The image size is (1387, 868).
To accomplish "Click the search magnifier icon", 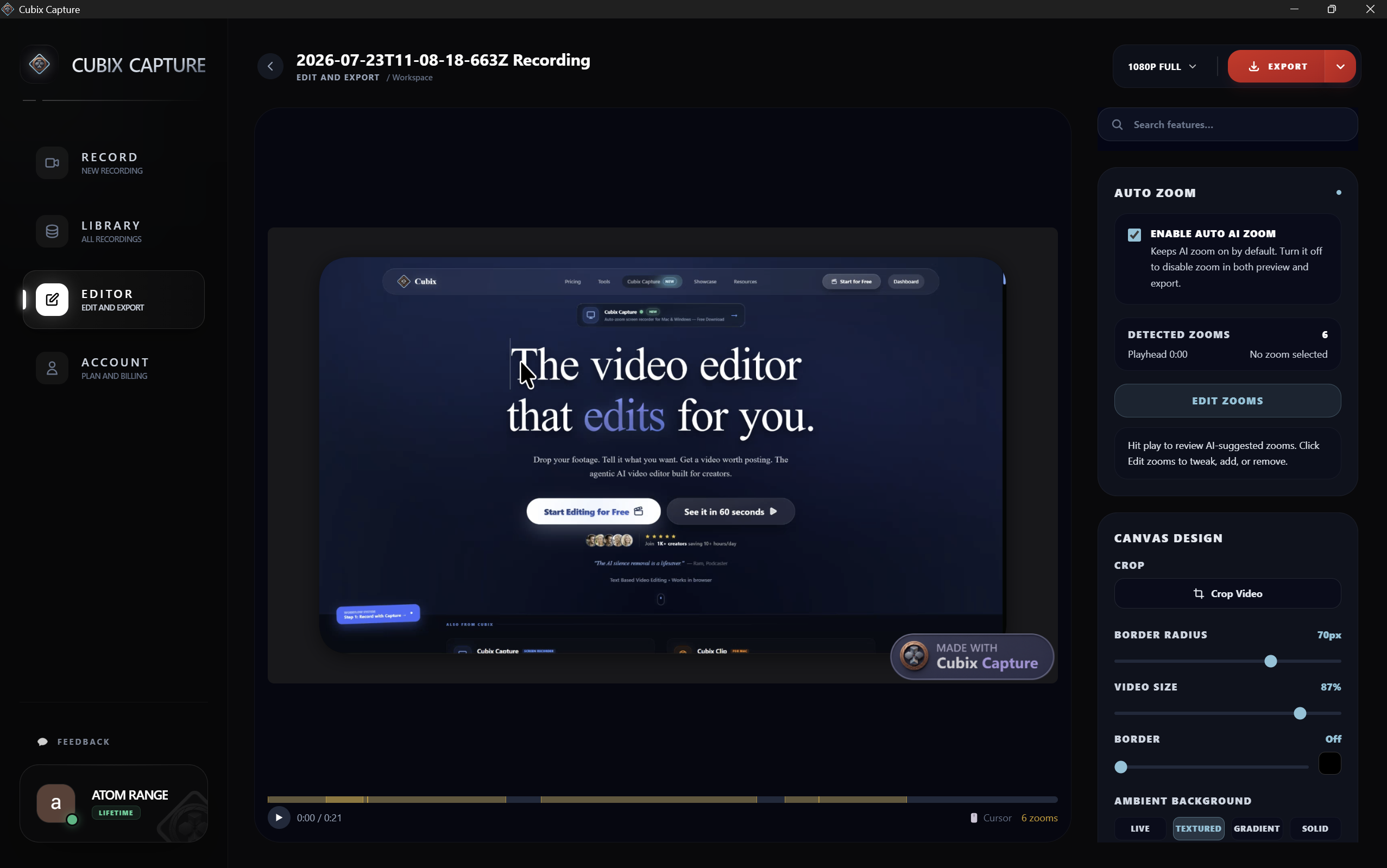I will 1117,124.
